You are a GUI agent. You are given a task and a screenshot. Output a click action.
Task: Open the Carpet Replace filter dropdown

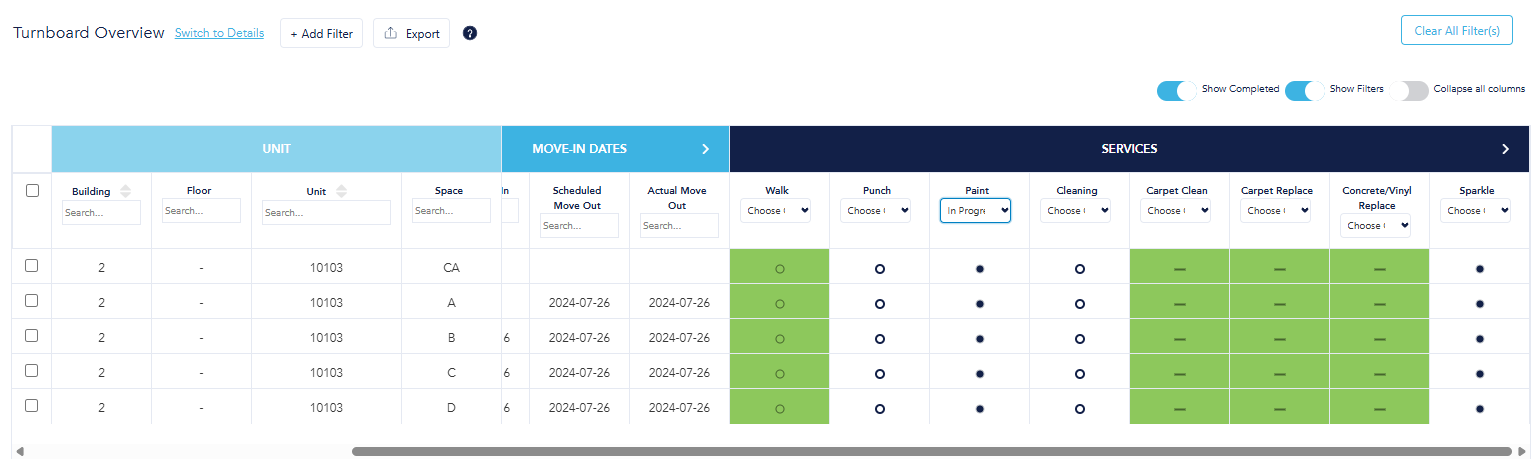[x=1276, y=211]
